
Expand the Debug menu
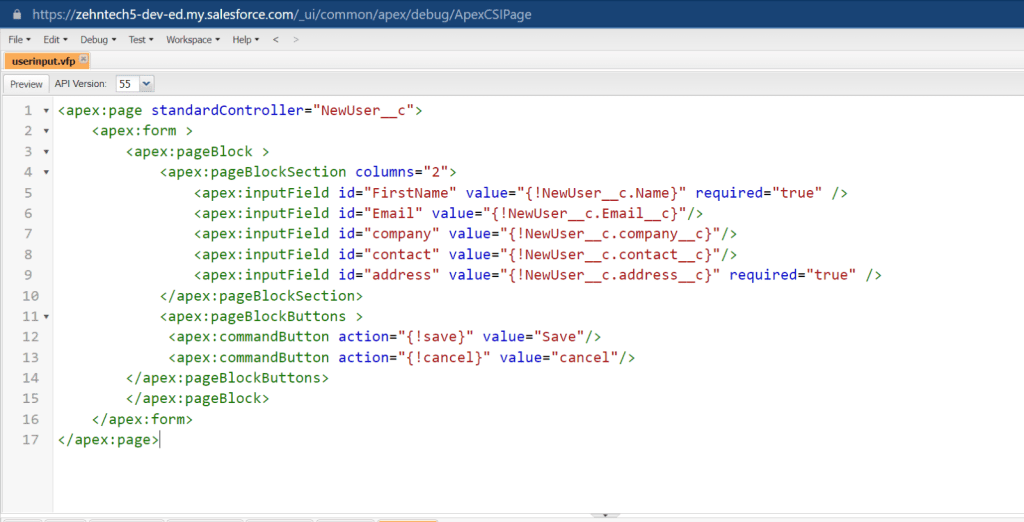[x=98, y=40]
